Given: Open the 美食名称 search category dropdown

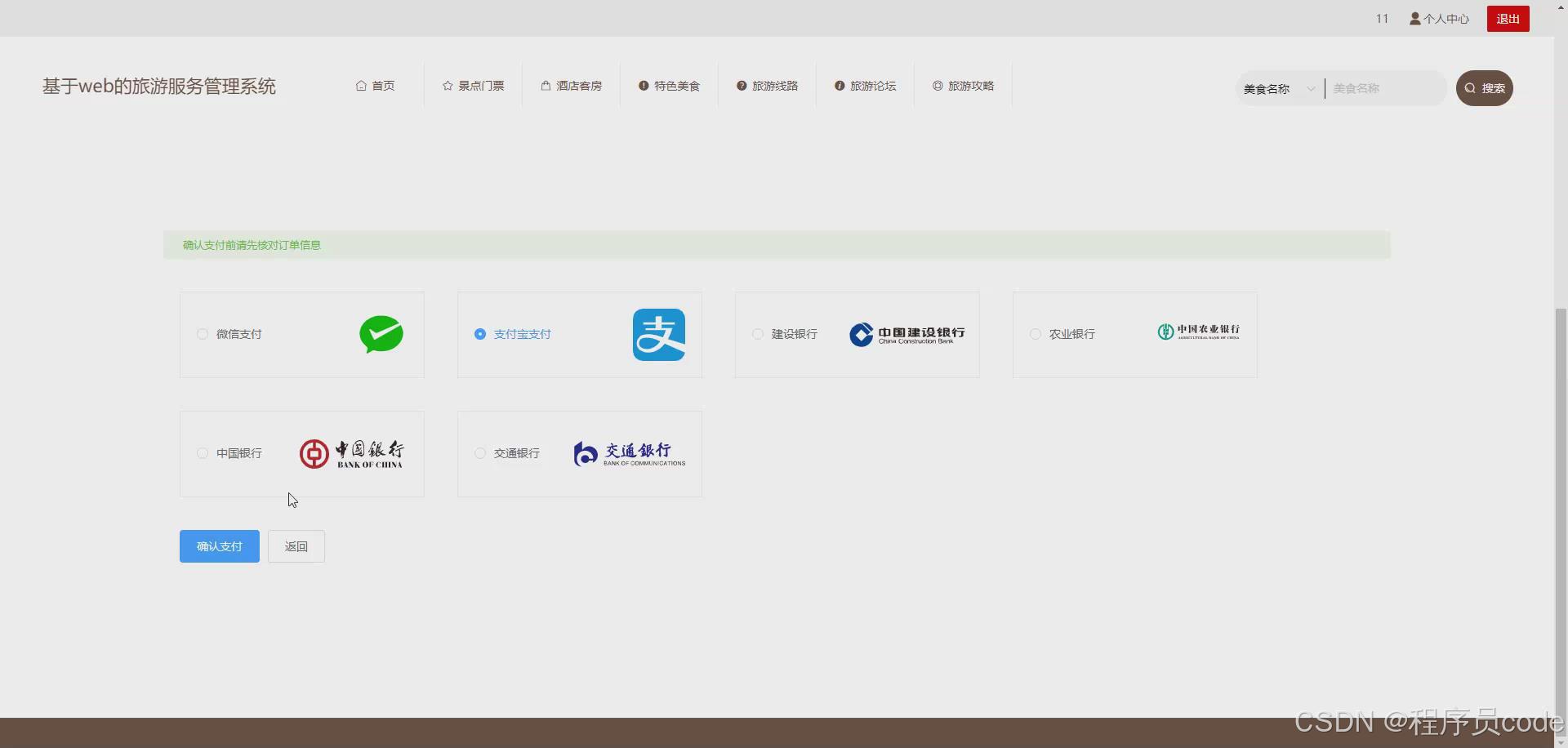Looking at the screenshot, I should 1280,88.
